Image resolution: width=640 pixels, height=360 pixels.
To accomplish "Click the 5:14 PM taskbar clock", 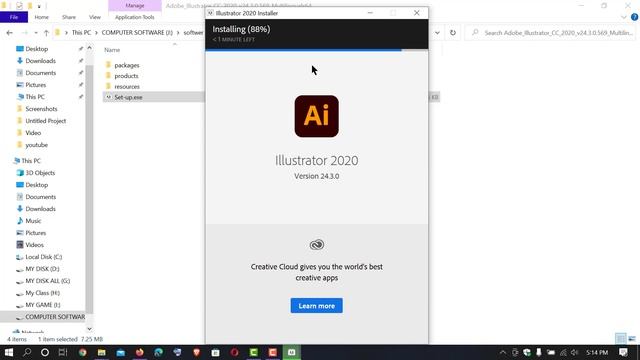I will pos(597,352).
